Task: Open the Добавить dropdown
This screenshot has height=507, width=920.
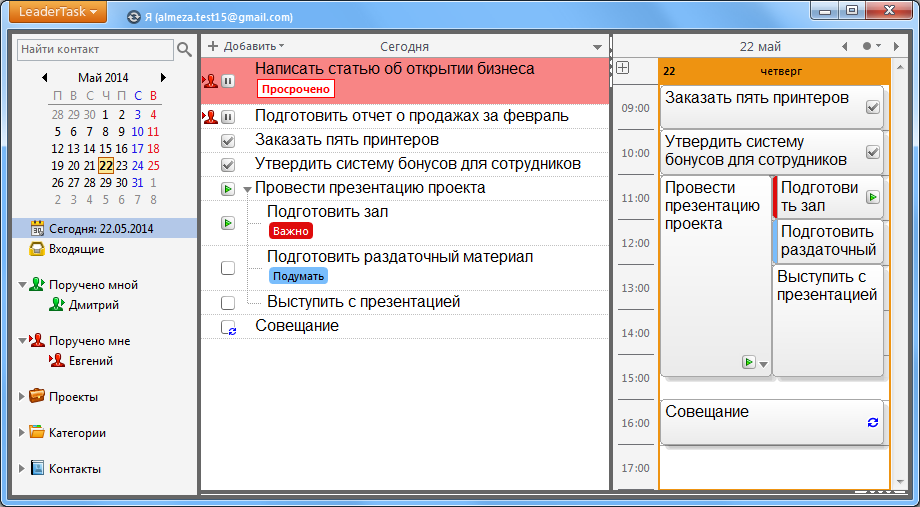Action: pos(246,46)
